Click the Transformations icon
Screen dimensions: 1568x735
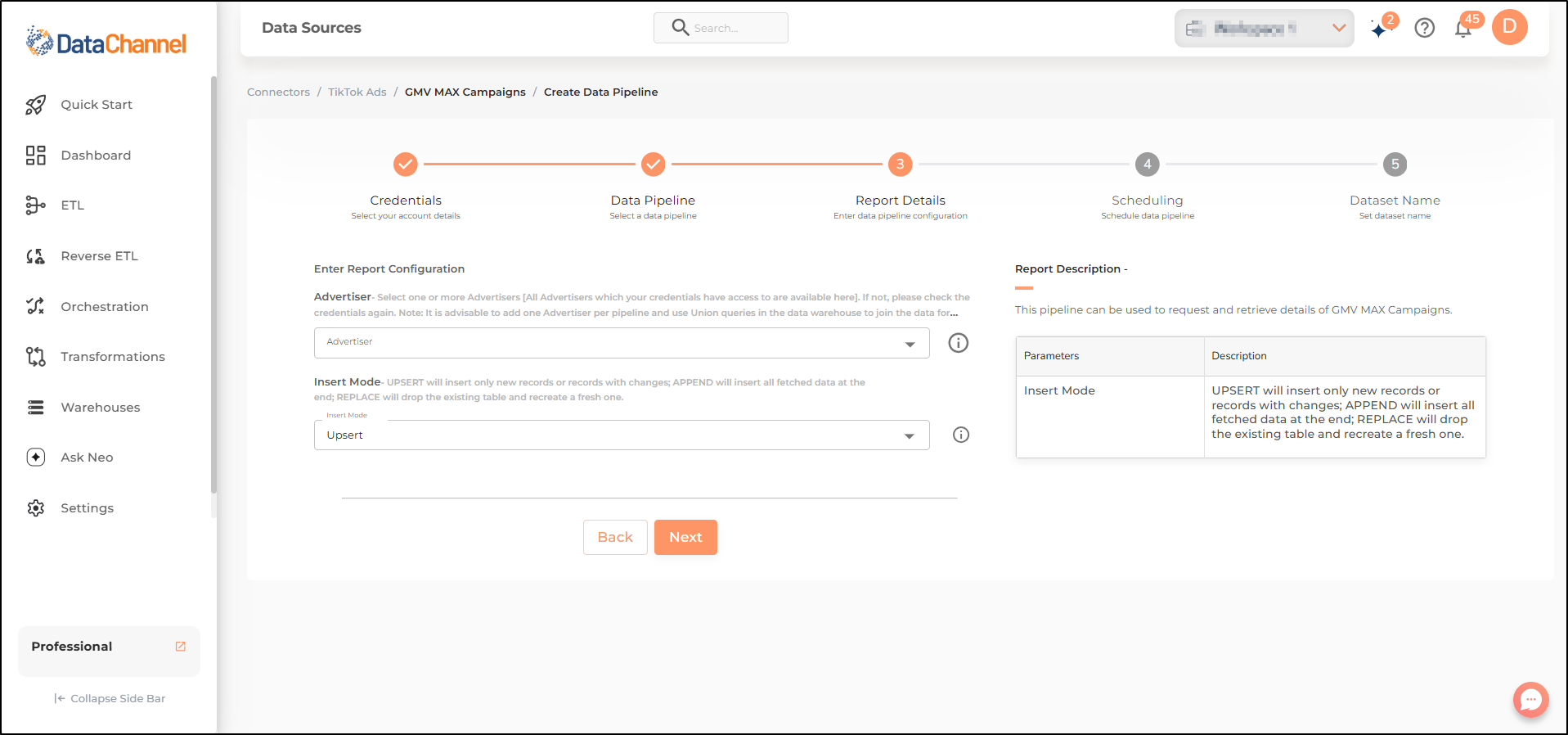click(35, 357)
